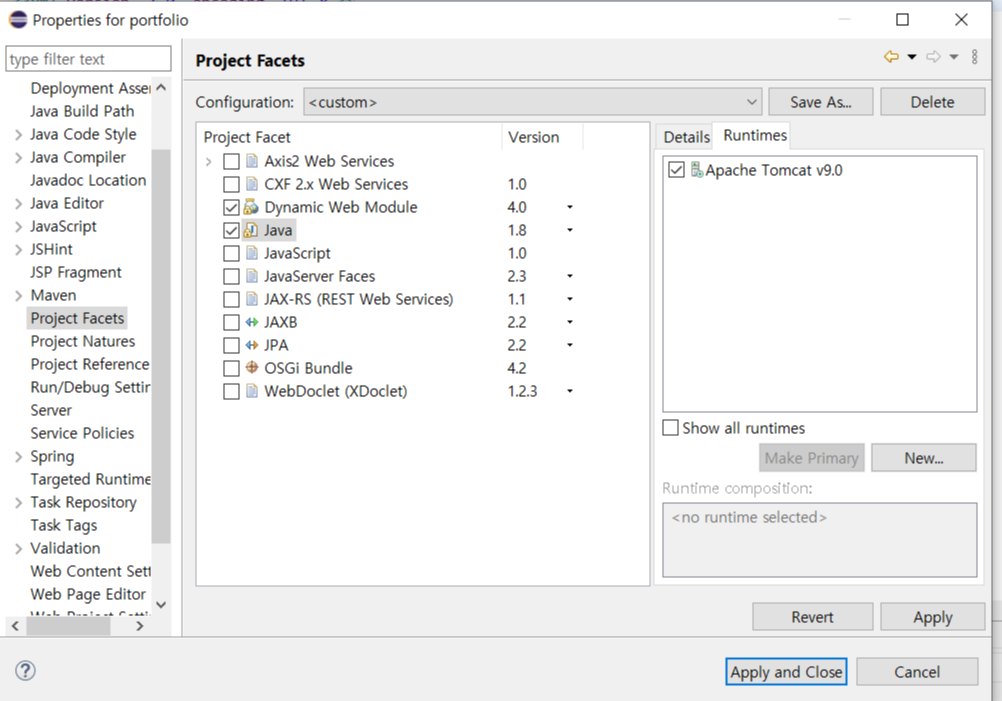Open Java version dropdown arrow
The height and width of the screenshot is (701, 1002).
tap(569, 230)
